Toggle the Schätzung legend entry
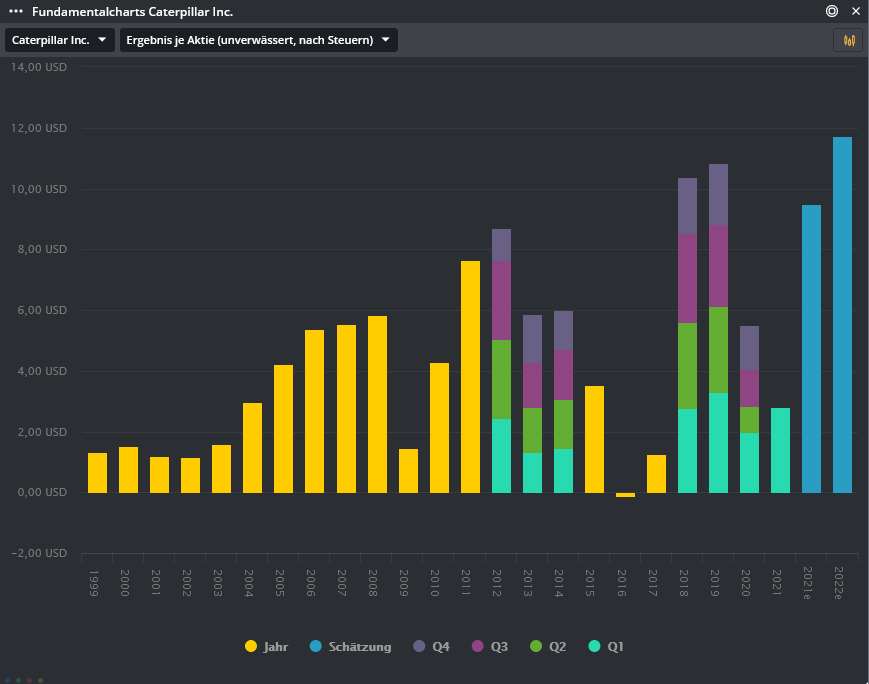 pos(350,646)
